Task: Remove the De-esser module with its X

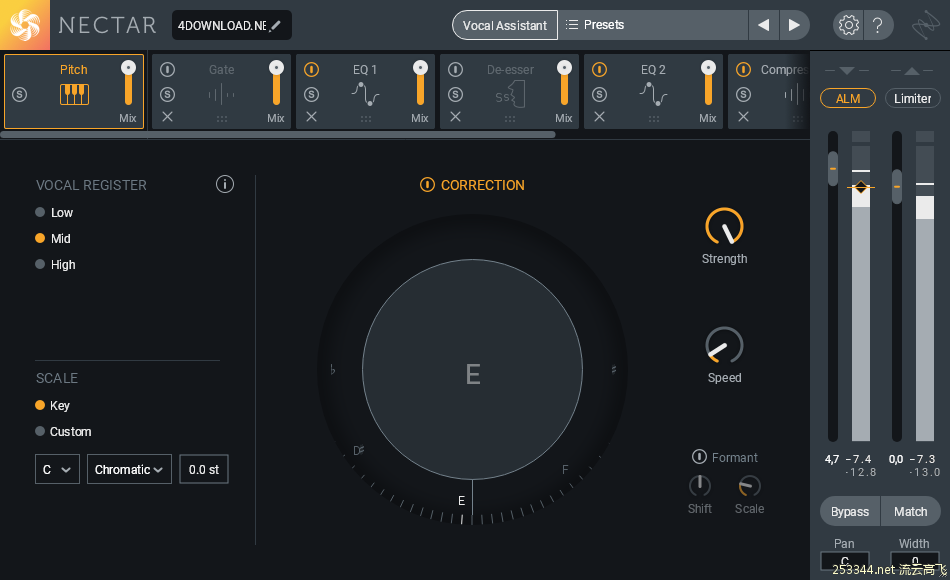Action: pyautogui.click(x=456, y=116)
